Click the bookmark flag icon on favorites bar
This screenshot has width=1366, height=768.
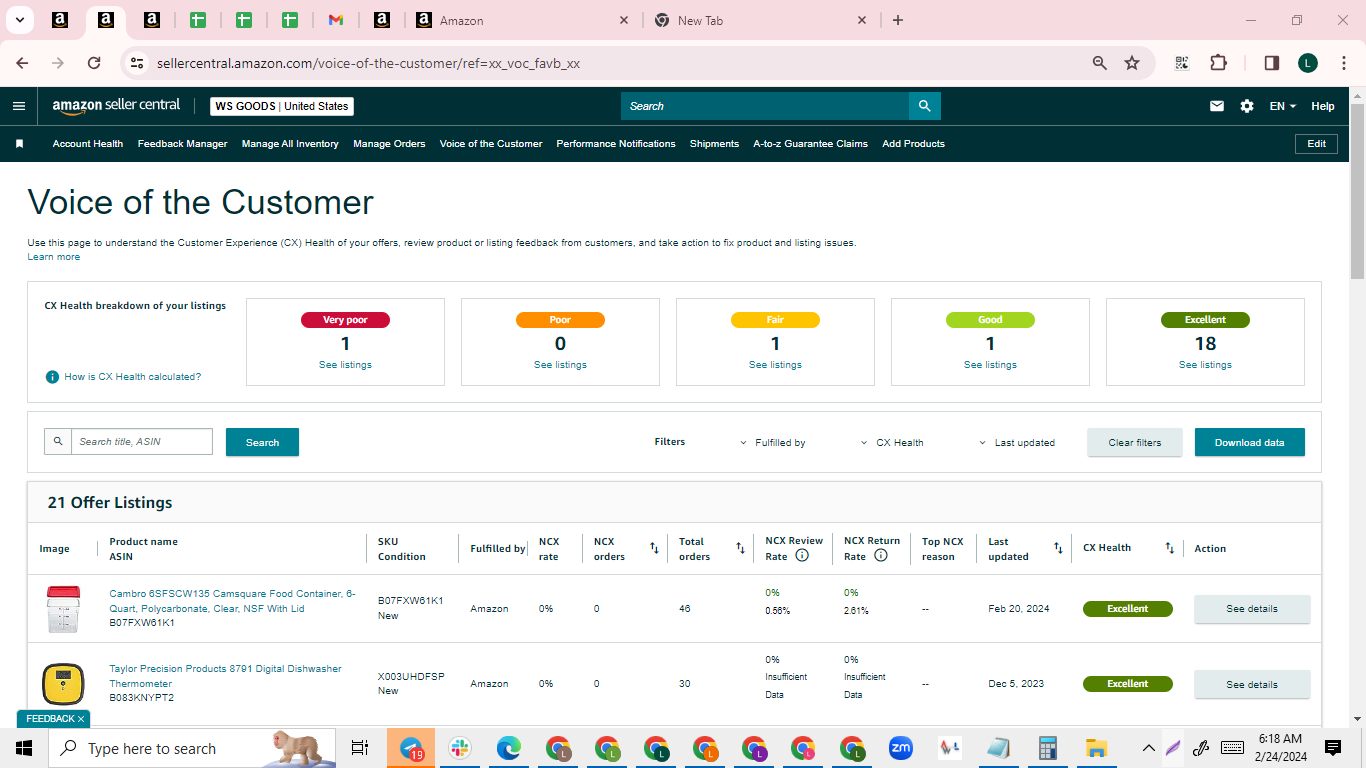[x=19, y=144]
